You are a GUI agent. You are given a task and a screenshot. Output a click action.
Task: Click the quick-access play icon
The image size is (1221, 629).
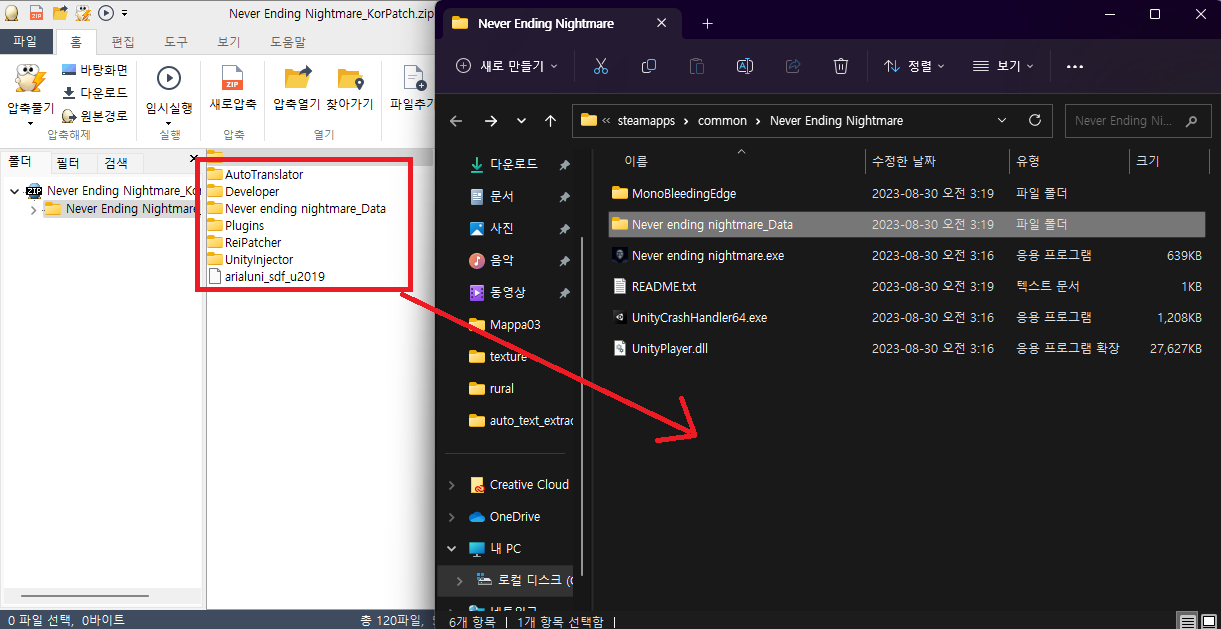[x=106, y=13]
